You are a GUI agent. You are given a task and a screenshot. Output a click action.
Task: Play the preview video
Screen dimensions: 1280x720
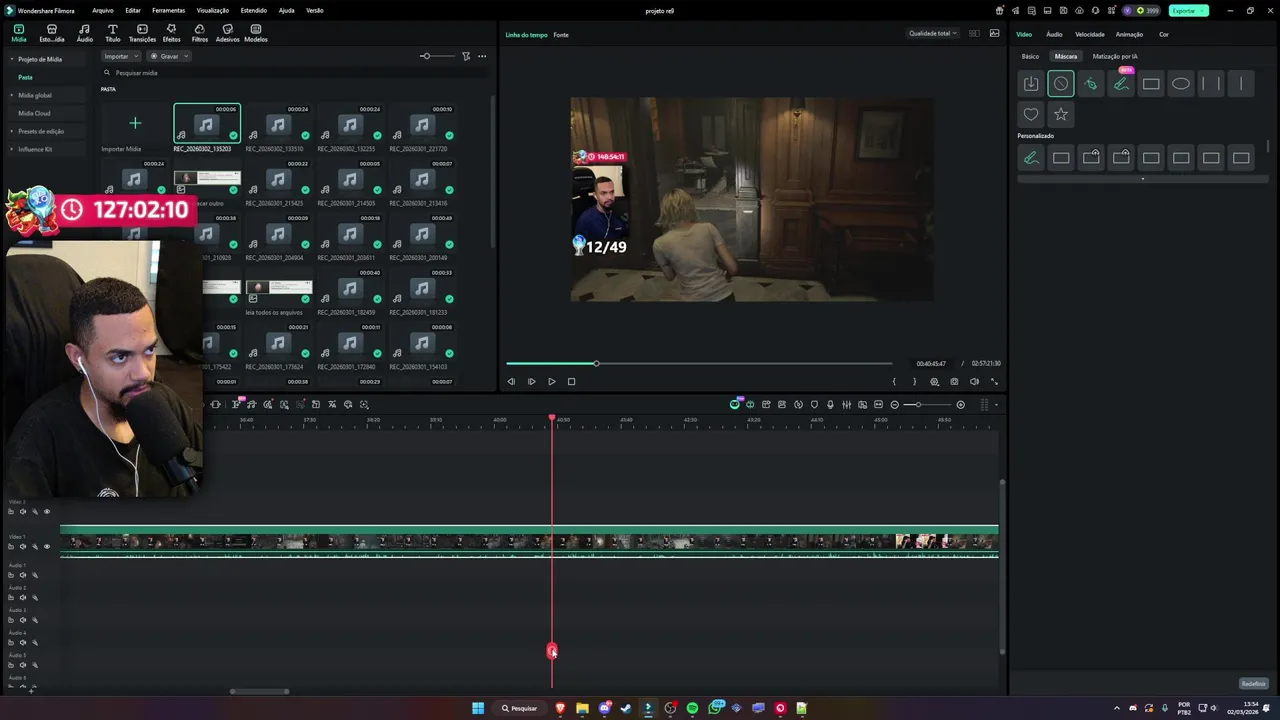click(x=551, y=381)
